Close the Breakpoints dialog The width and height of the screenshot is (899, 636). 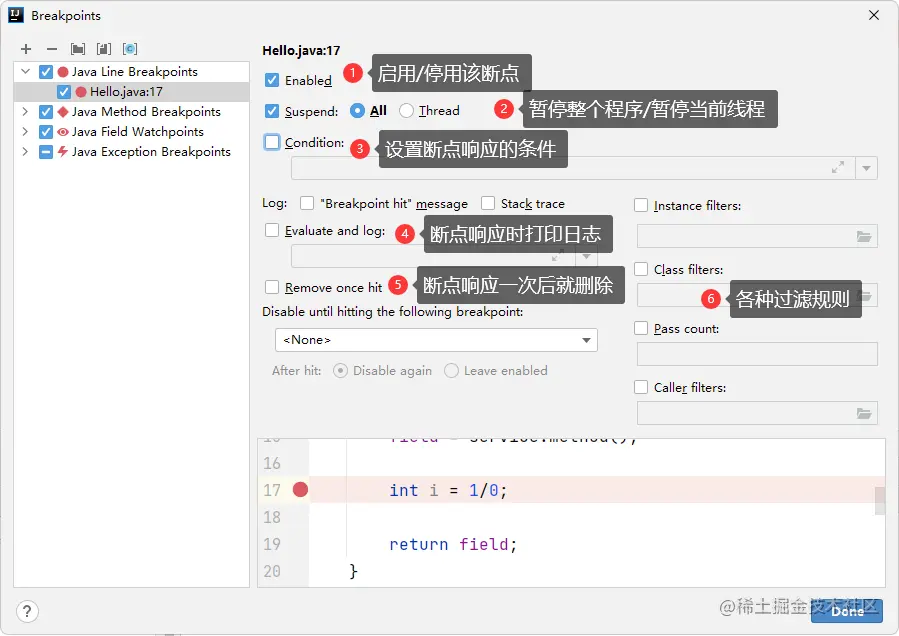click(x=874, y=15)
